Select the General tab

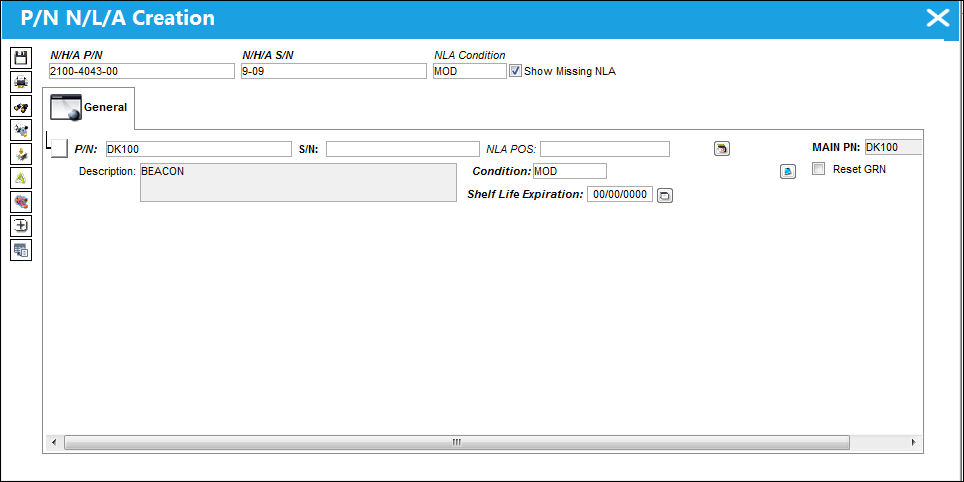88,108
